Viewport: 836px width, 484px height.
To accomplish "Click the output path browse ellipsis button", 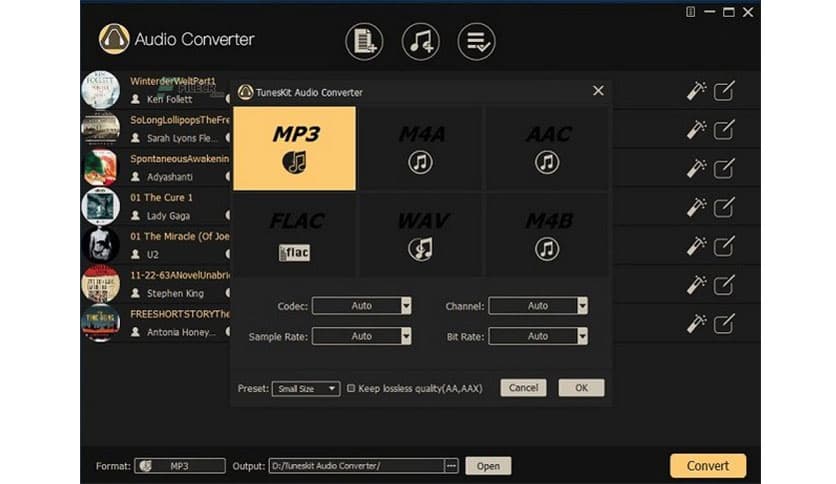I will pyautogui.click(x=451, y=466).
